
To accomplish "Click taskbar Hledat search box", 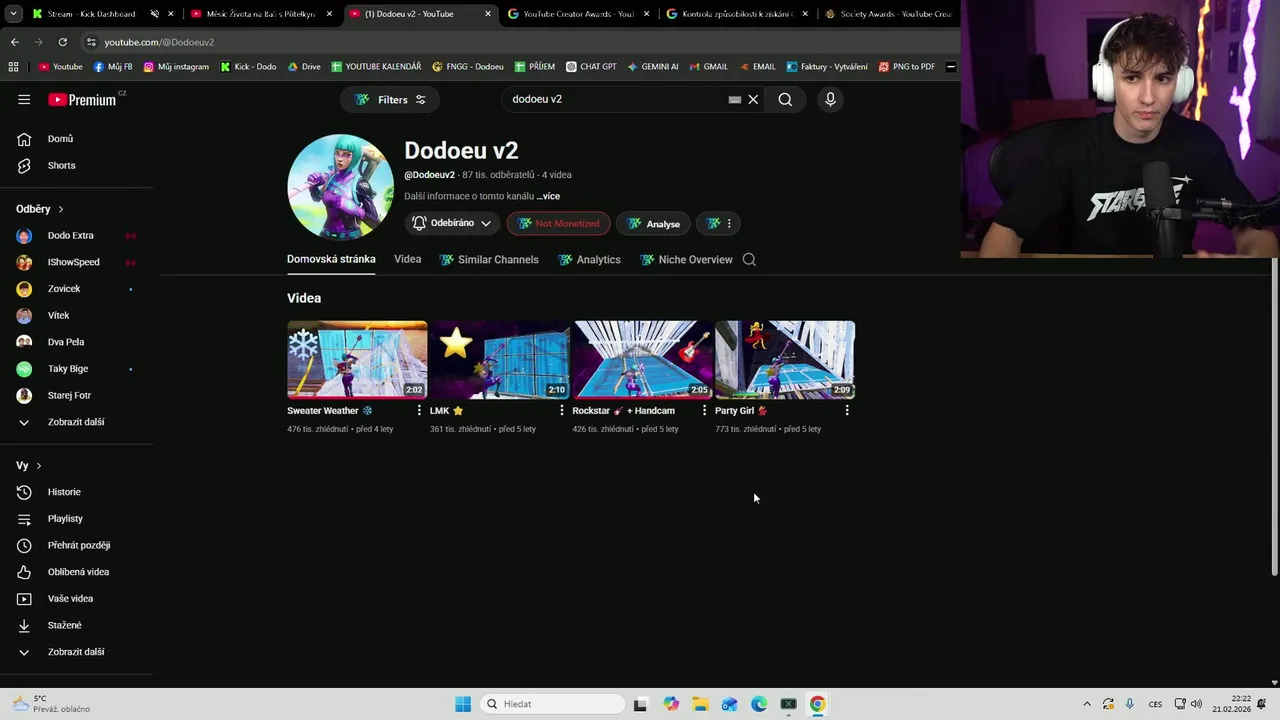I will click(x=551, y=704).
